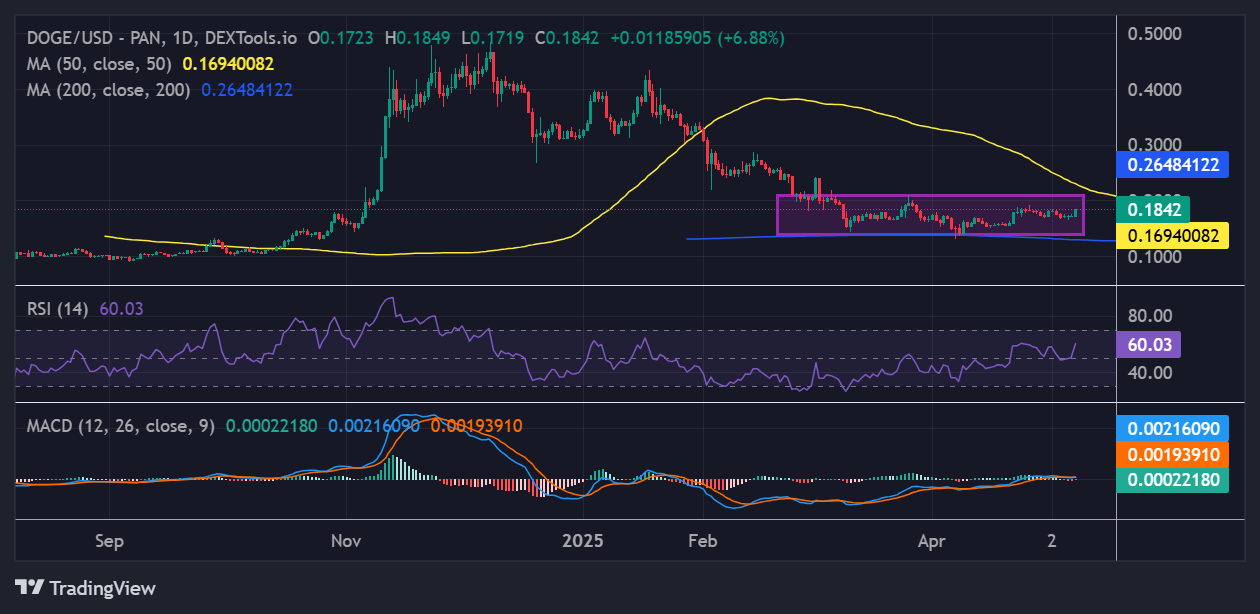Screen dimensions: 1260x614
Task: Click the signal value 0.00193910 in legend
Action: tap(476, 426)
